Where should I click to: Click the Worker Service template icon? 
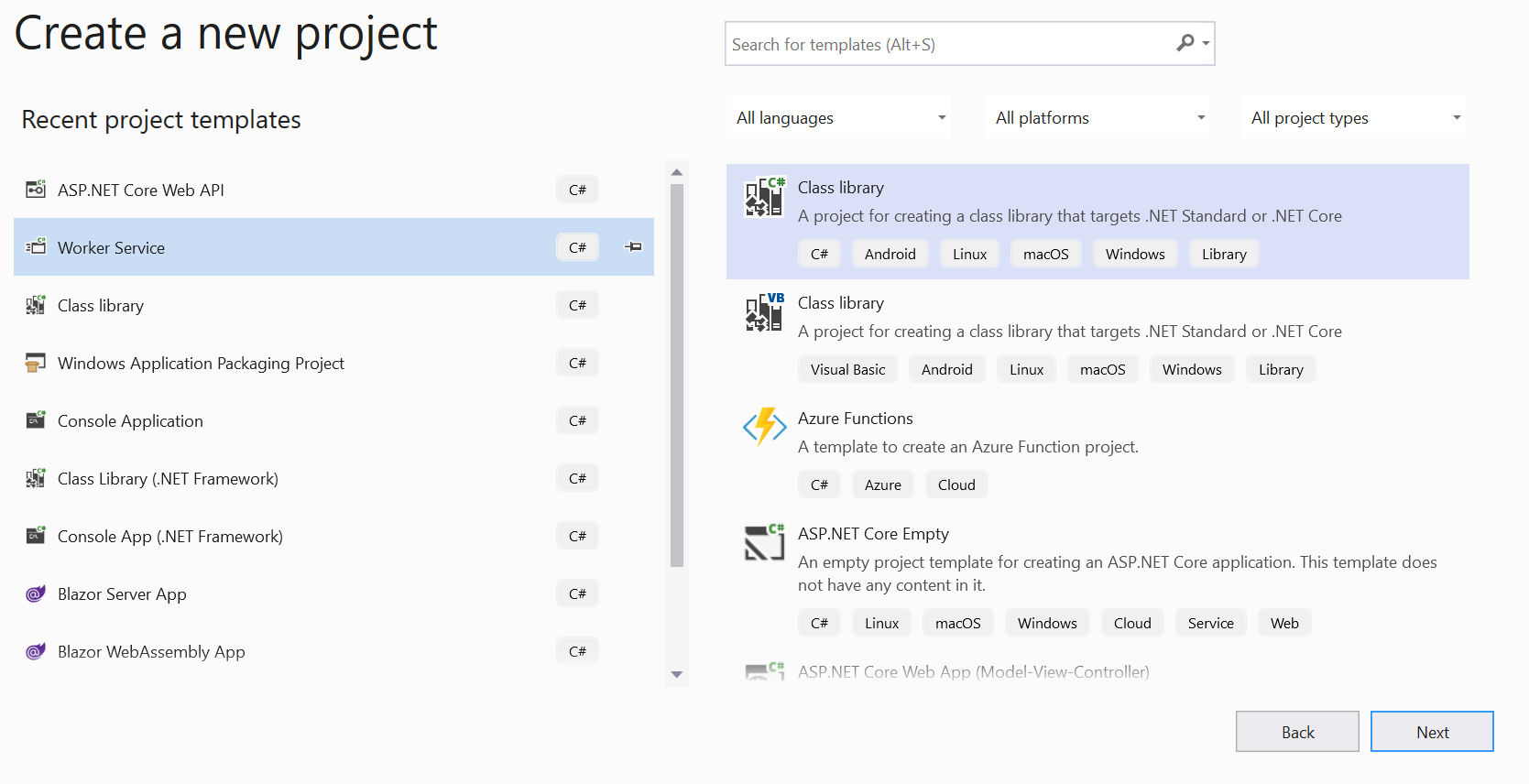click(36, 247)
